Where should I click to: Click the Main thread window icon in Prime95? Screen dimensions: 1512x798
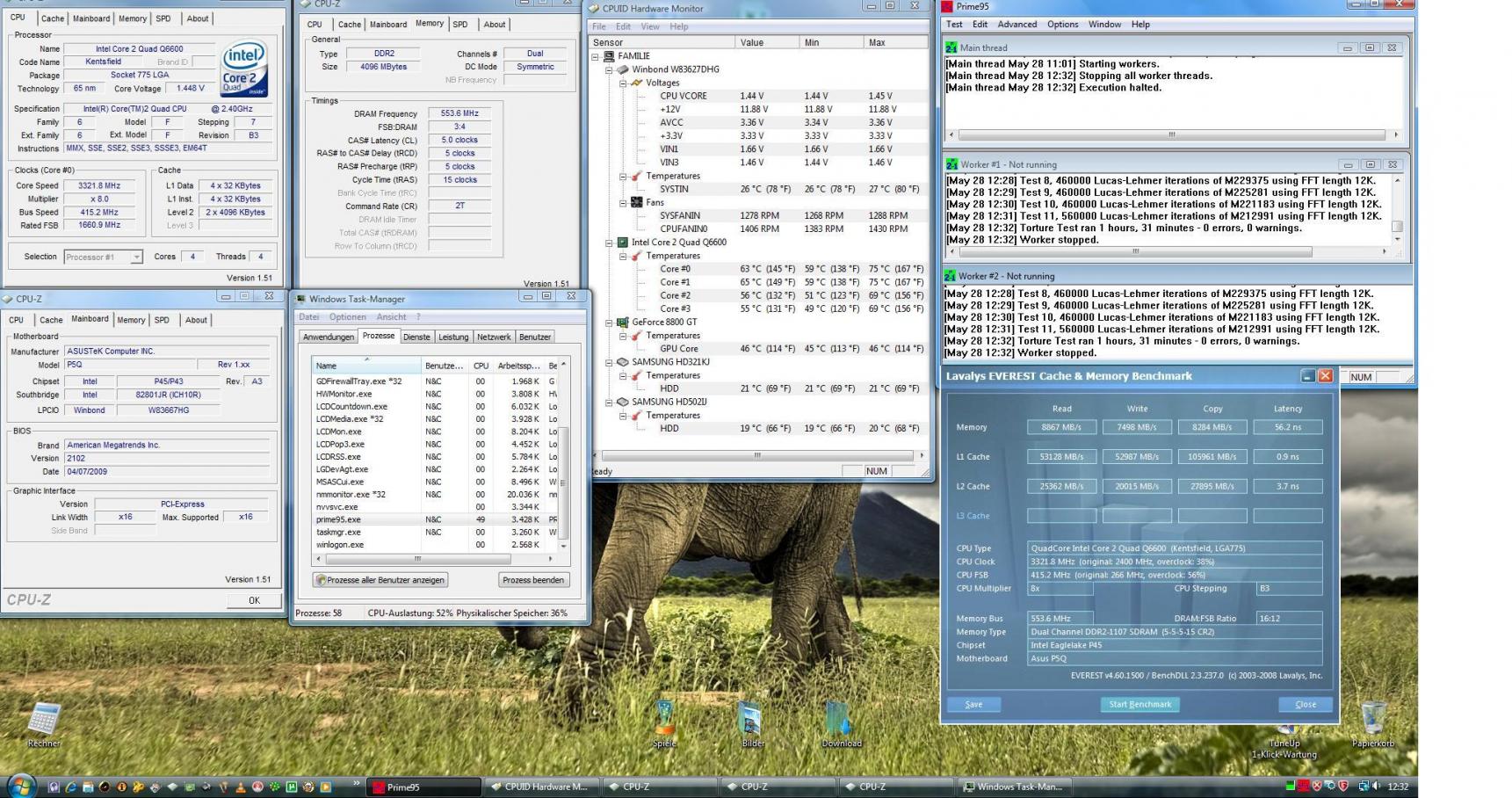click(951, 47)
